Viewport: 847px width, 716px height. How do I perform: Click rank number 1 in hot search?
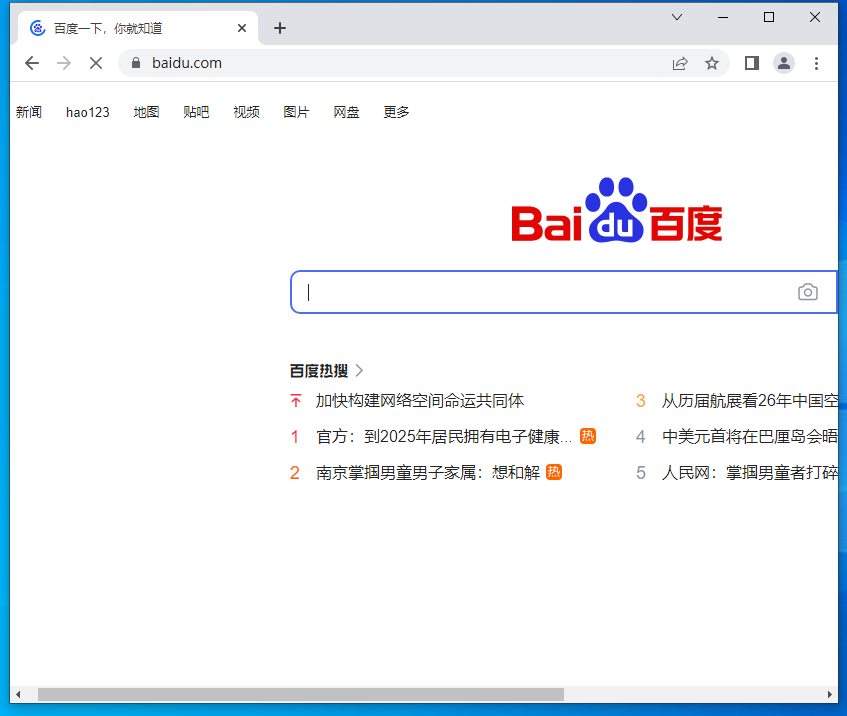point(294,437)
